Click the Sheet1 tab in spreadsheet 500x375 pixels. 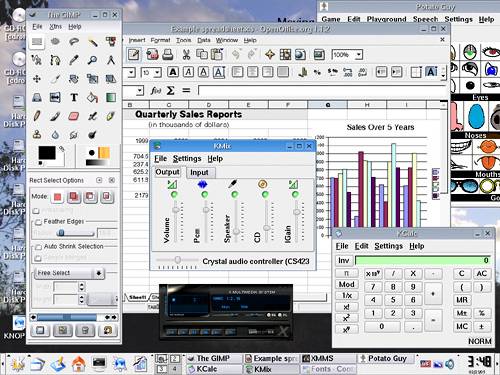click(x=138, y=297)
